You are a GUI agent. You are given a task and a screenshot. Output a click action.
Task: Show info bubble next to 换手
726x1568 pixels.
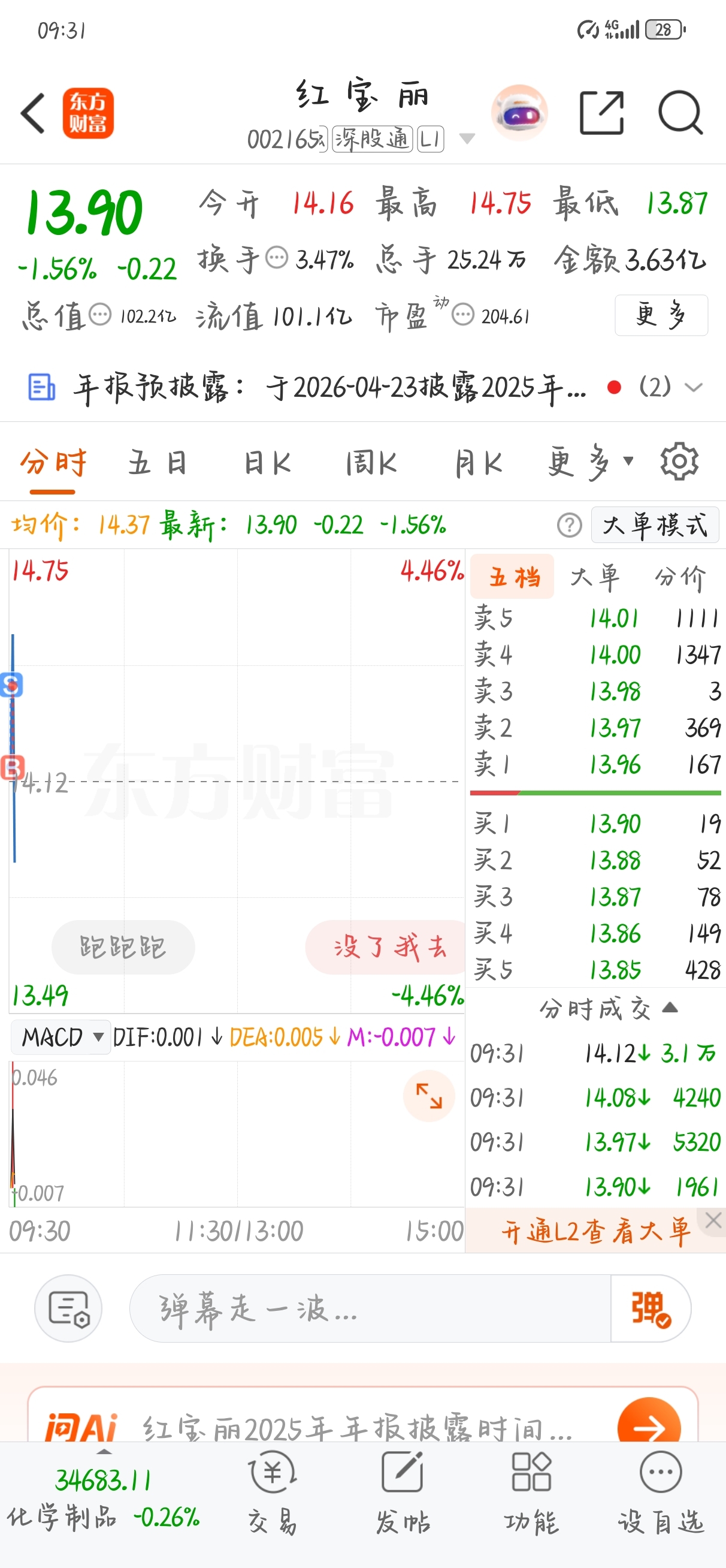(277, 257)
